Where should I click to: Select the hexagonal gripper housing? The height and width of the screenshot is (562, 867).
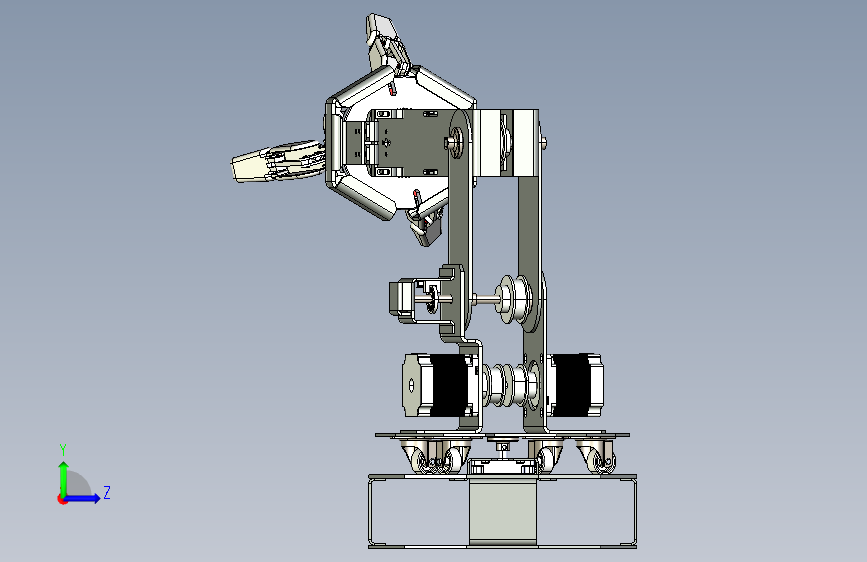click(x=399, y=143)
